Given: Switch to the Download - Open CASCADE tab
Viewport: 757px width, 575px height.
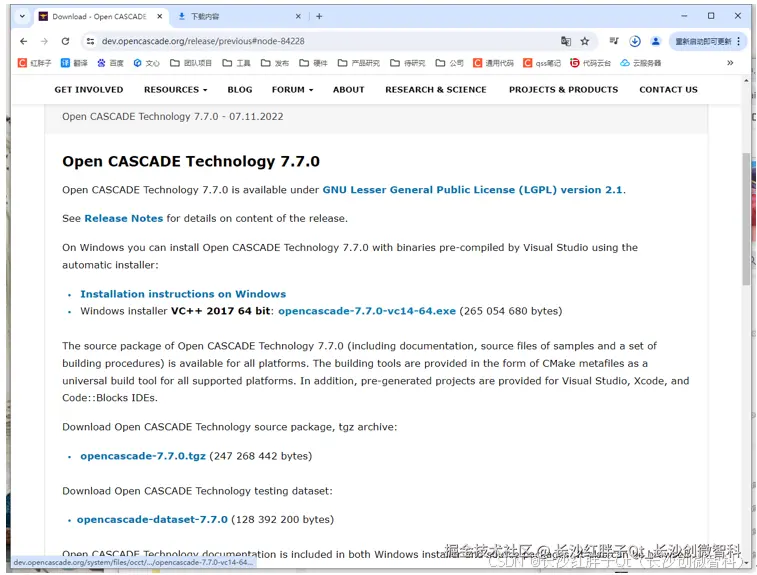Looking at the screenshot, I should tap(99, 16).
